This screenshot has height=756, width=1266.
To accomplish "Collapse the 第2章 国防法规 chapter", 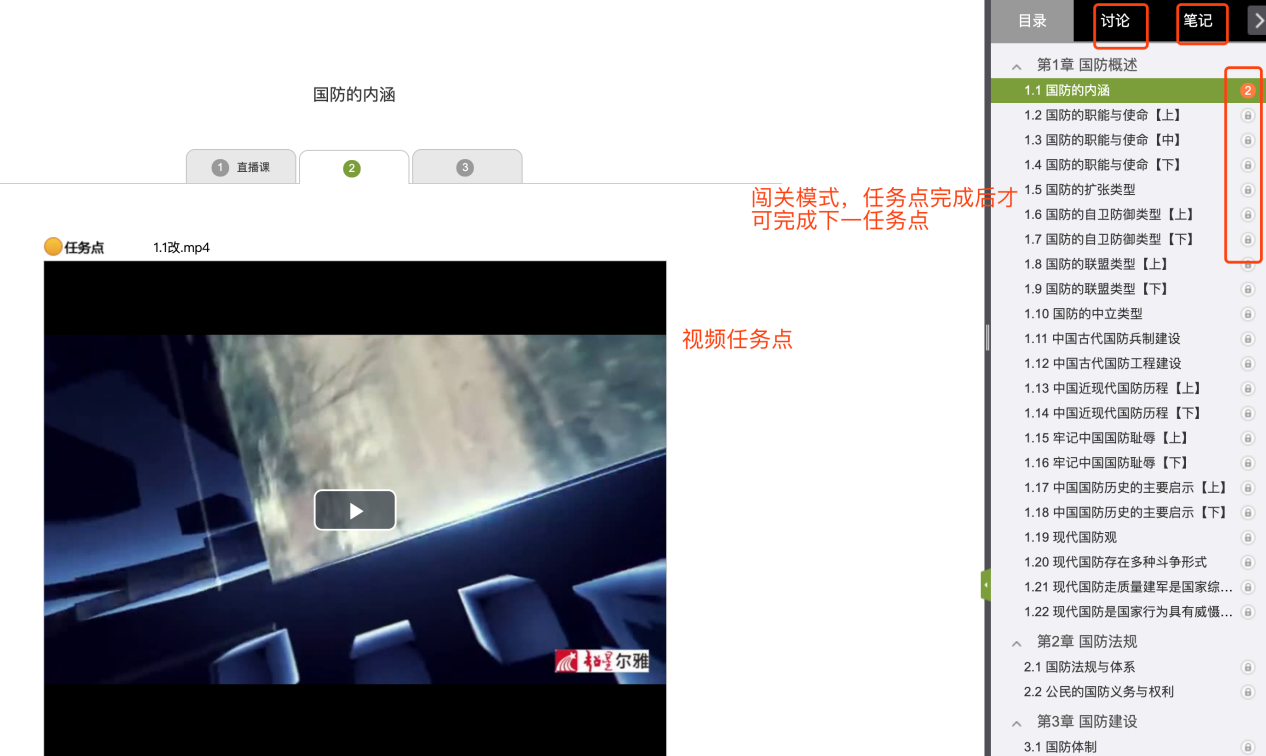I will tap(1016, 642).
